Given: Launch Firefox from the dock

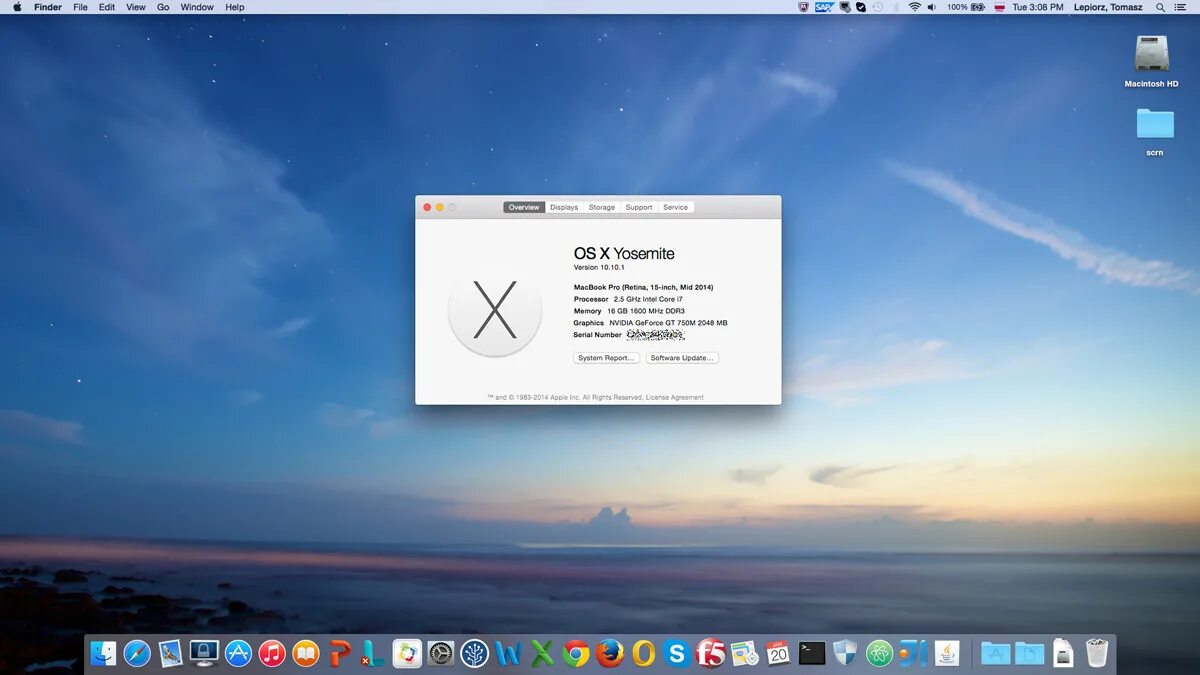Looking at the screenshot, I should pos(610,654).
